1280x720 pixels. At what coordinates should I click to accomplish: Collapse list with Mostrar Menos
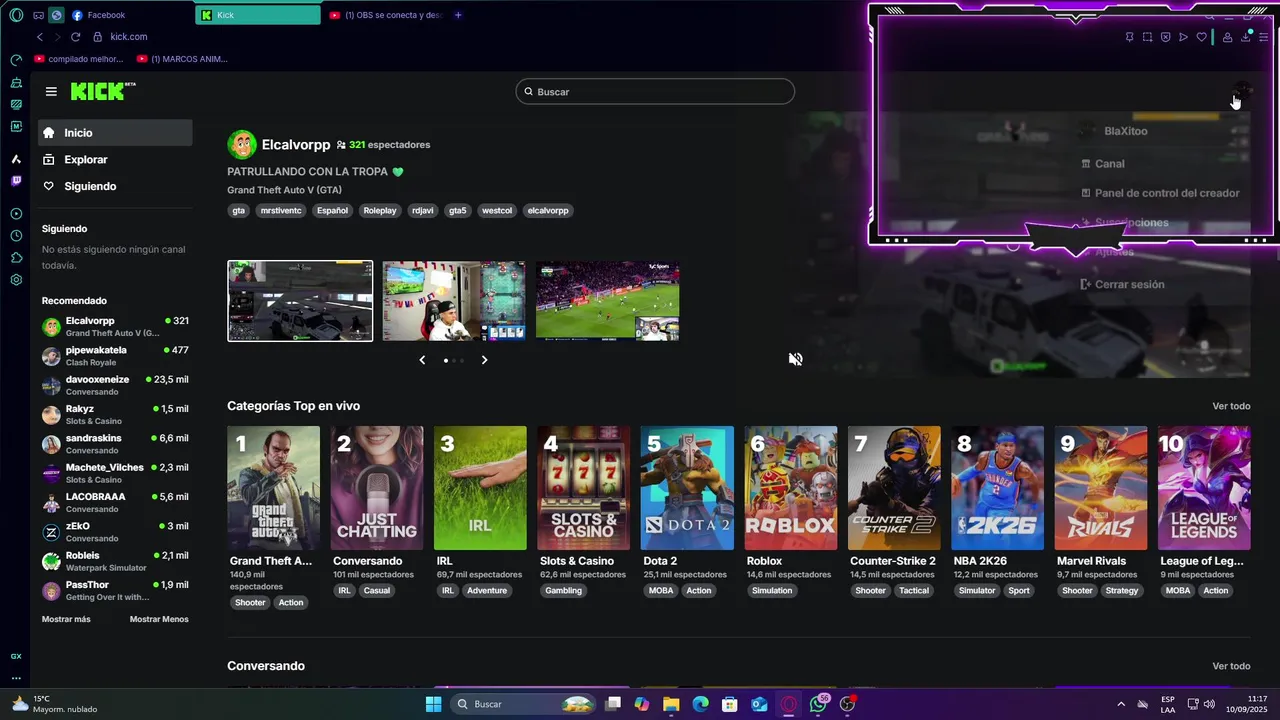click(x=159, y=619)
